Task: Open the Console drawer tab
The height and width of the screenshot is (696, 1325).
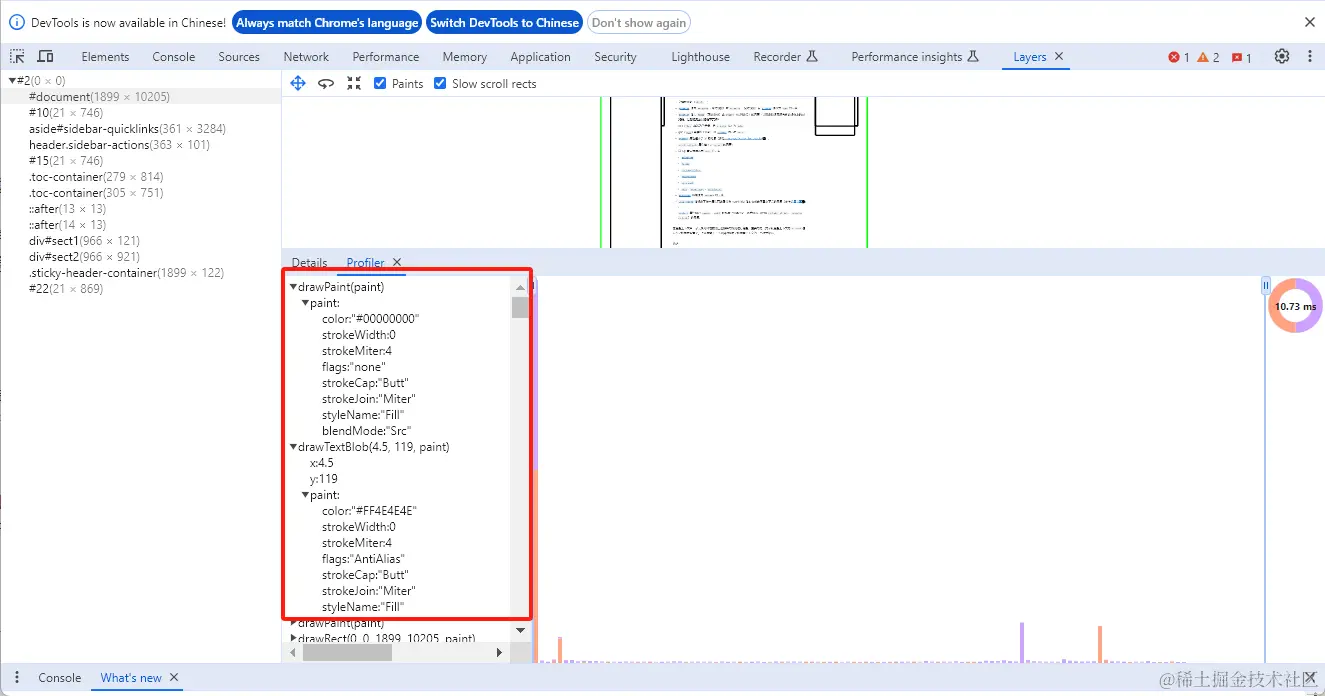Action: pos(60,678)
